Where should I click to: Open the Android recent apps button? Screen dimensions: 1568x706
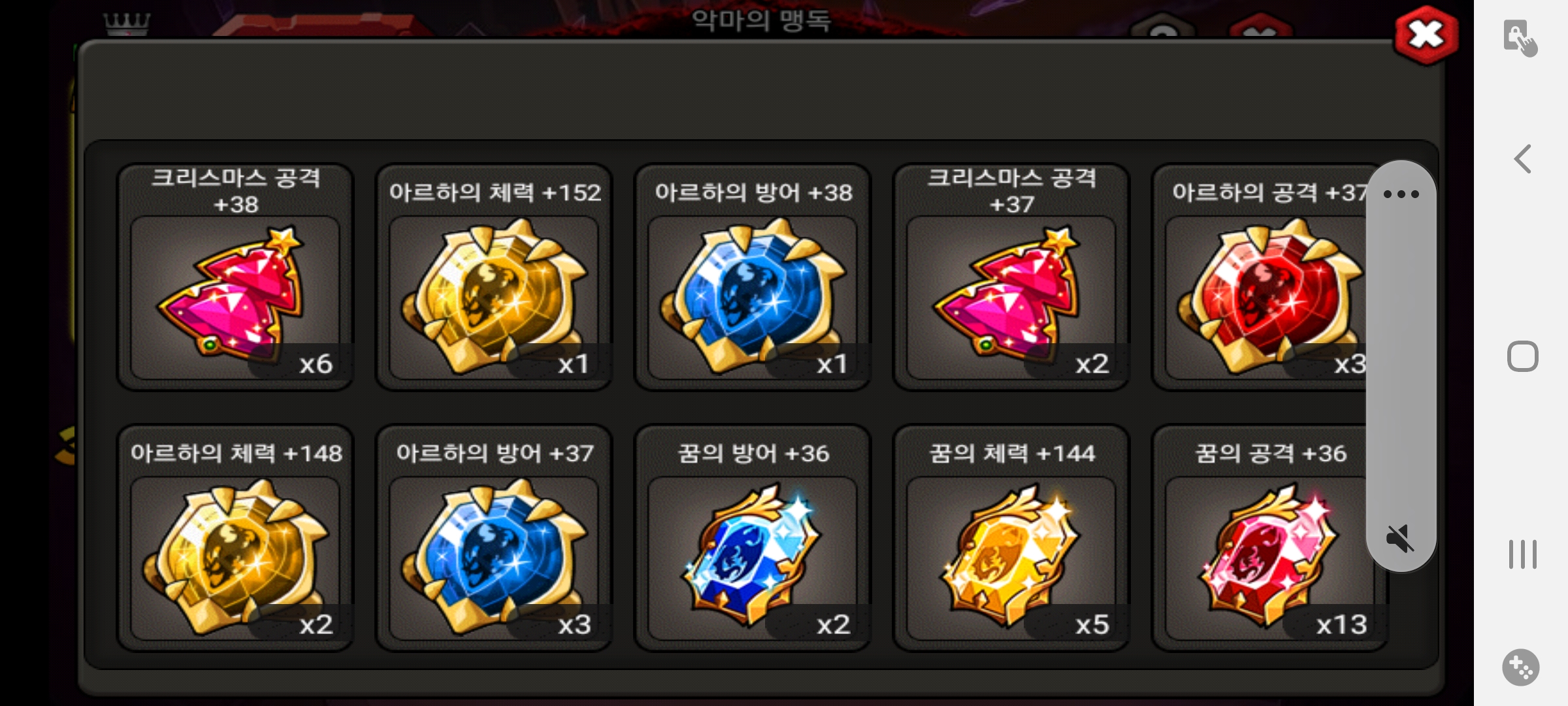(1523, 554)
